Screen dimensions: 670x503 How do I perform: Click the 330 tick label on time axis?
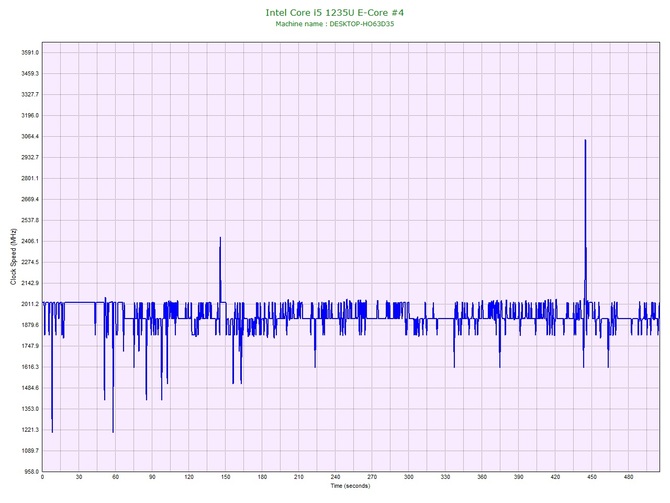(446, 477)
